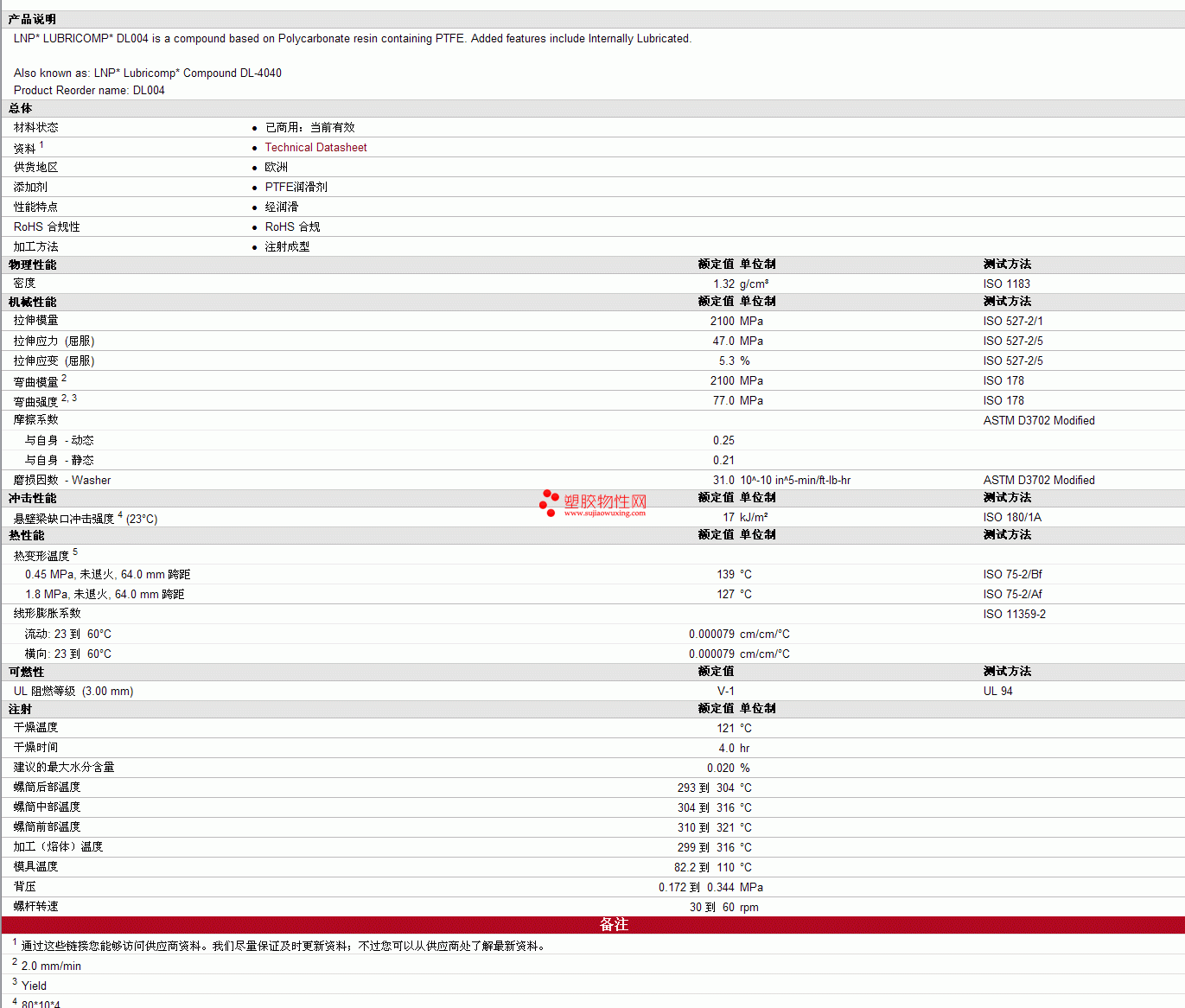Select the 欧洲 supply region value

pyautogui.click(x=277, y=168)
